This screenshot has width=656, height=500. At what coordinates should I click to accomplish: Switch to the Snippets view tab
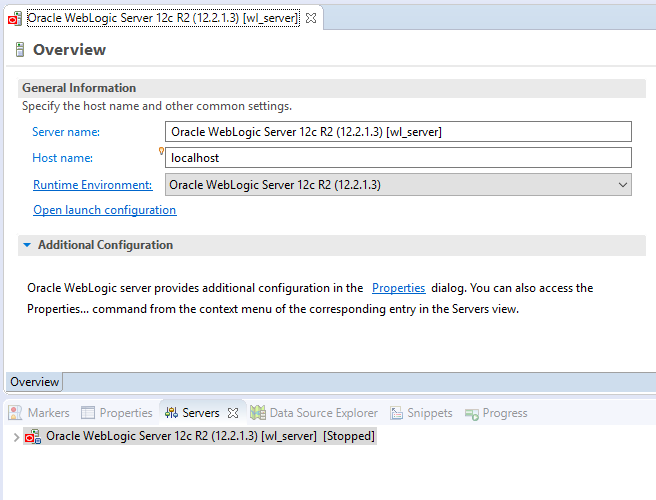(421, 413)
